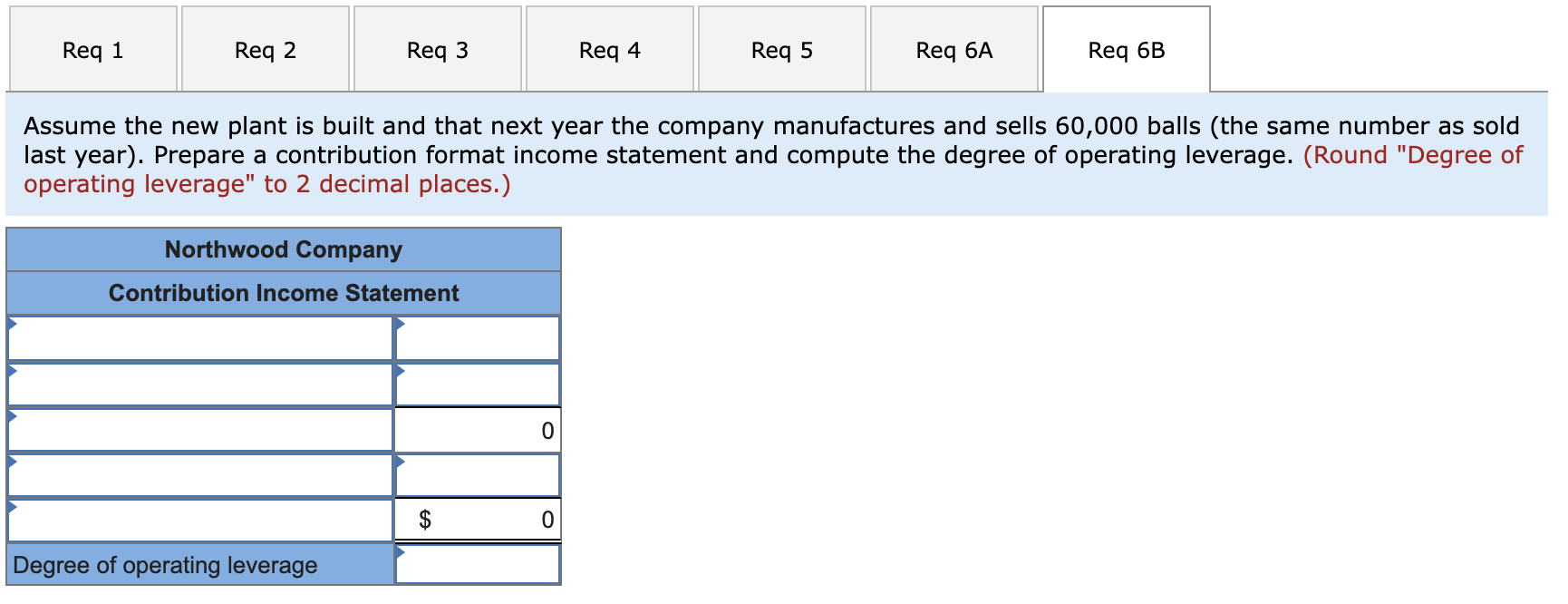Open the fifth row label dropdown

pyautogui.click(x=13, y=504)
